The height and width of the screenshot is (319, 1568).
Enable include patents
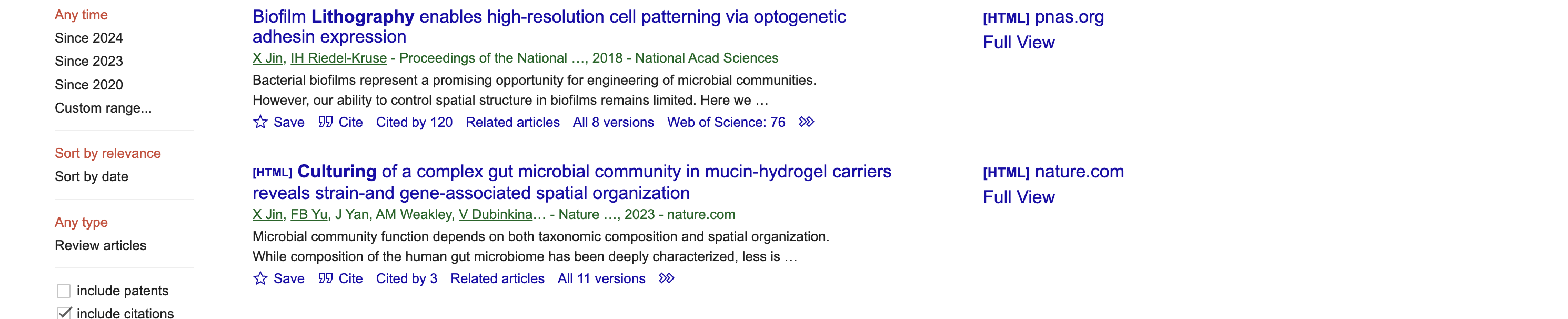[x=63, y=291]
